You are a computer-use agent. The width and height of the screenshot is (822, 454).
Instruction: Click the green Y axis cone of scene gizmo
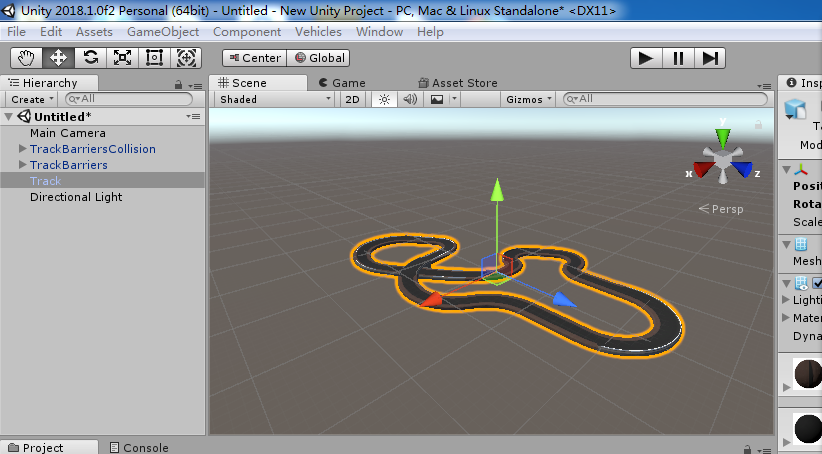point(722,136)
